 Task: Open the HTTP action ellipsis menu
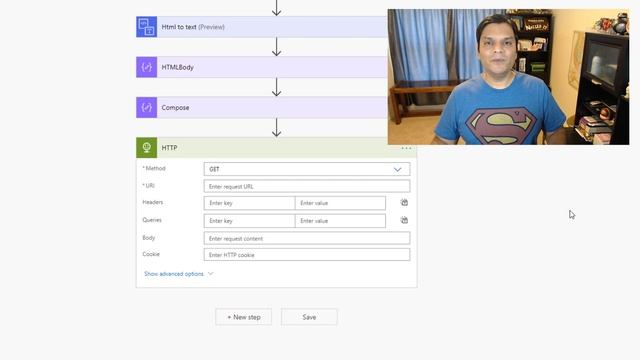click(406, 148)
